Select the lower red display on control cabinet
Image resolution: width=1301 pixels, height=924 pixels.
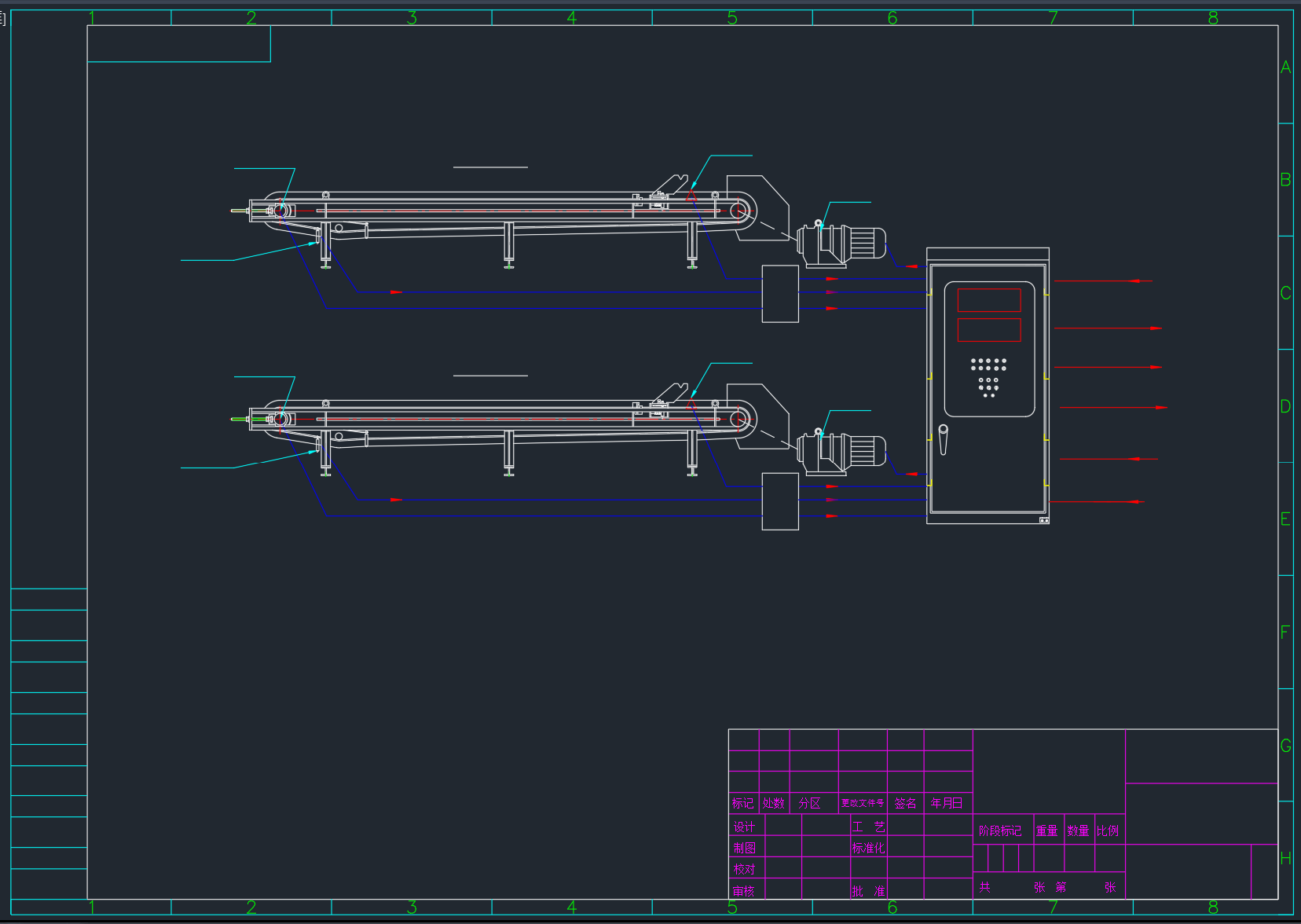[989, 330]
